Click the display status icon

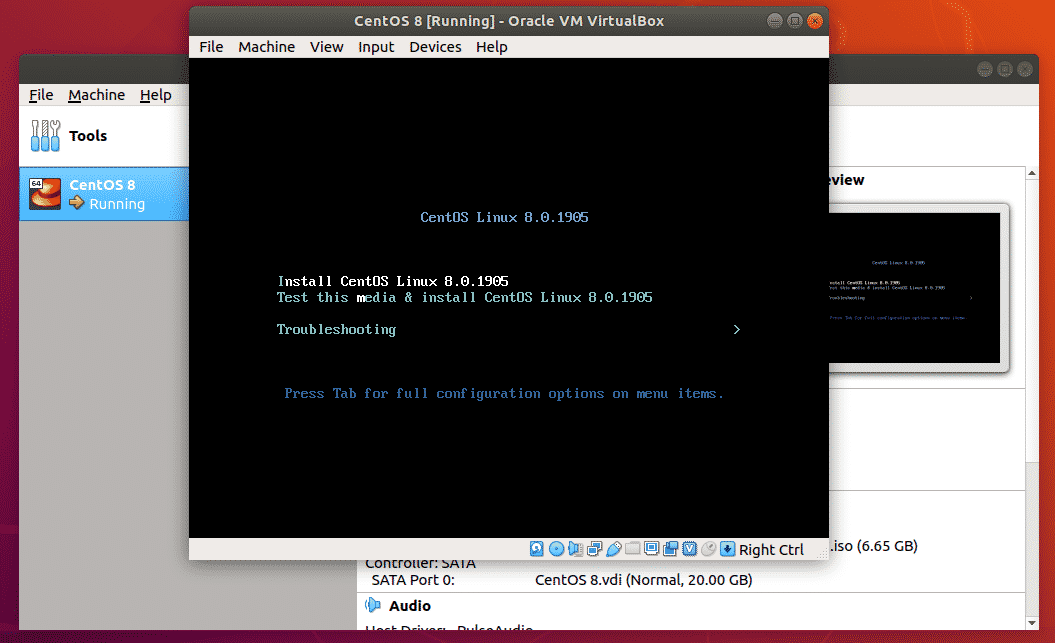[652, 548]
